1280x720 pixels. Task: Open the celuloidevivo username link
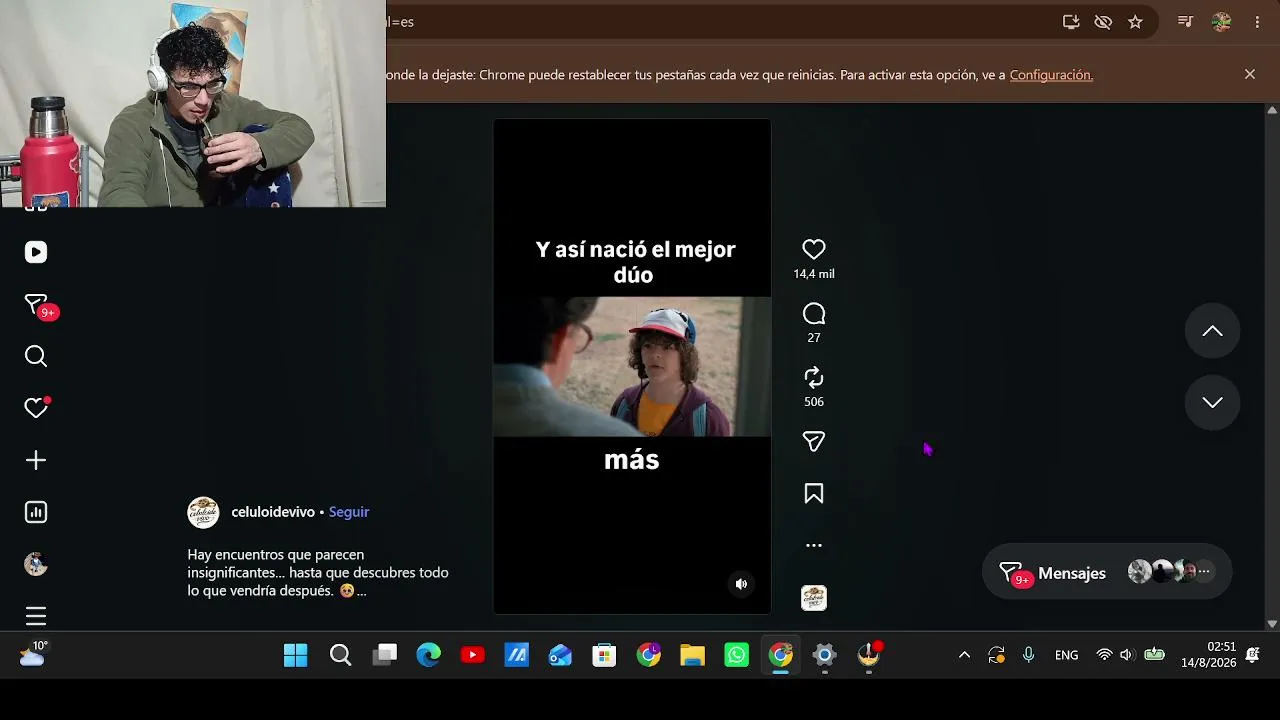click(x=273, y=512)
